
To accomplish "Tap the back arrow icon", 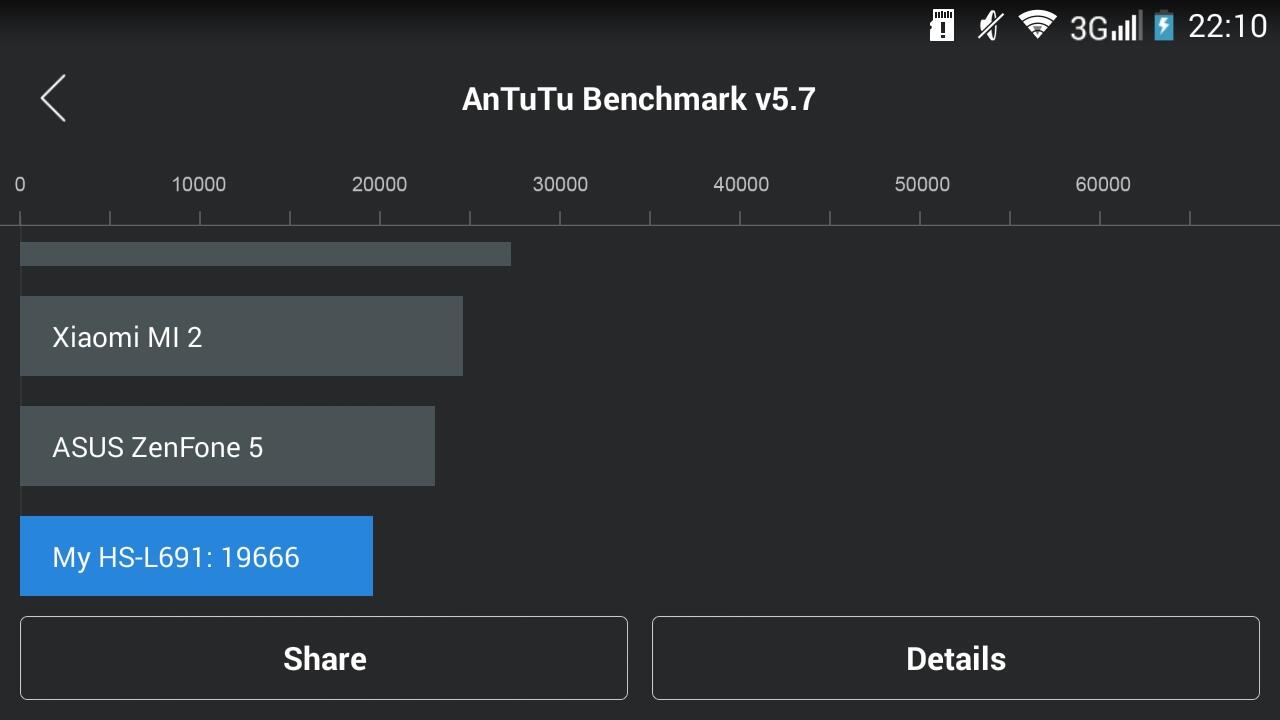I will click(x=53, y=98).
